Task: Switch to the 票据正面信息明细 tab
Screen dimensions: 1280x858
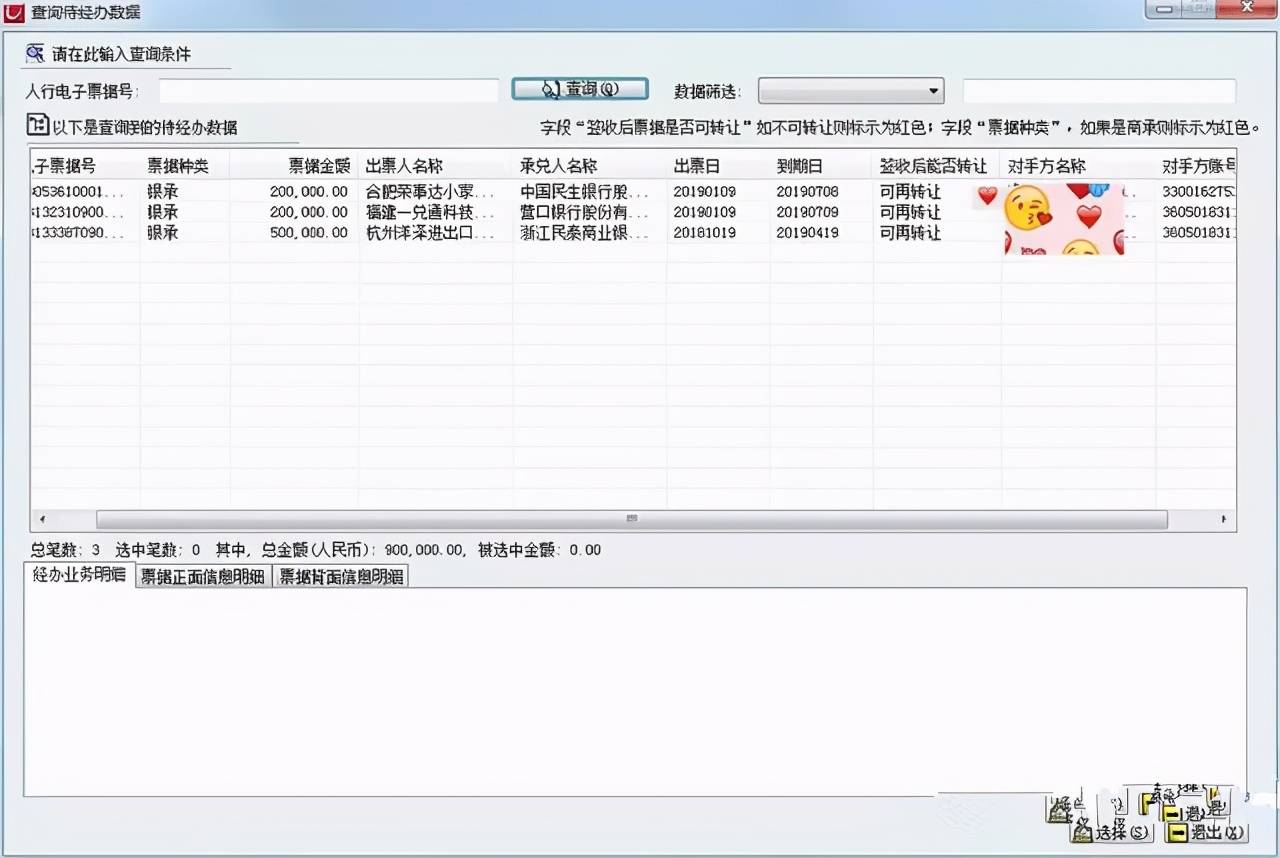Action: click(203, 575)
